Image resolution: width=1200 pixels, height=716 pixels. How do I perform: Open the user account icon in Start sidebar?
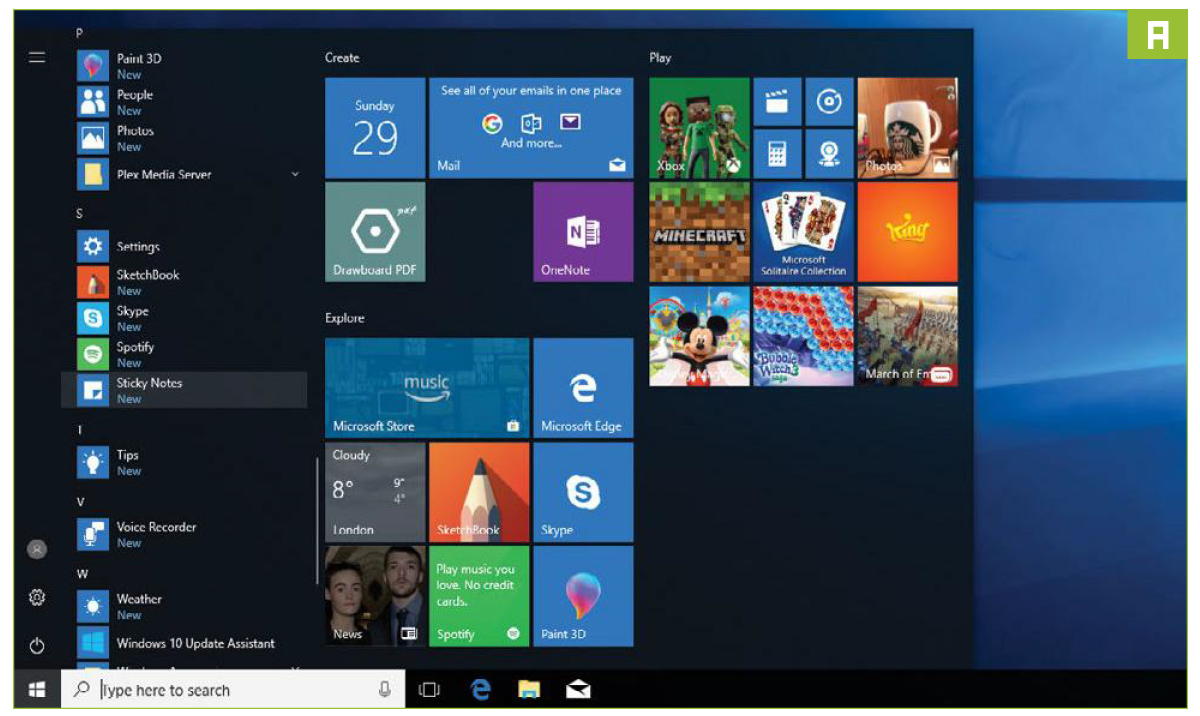click(37, 549)
